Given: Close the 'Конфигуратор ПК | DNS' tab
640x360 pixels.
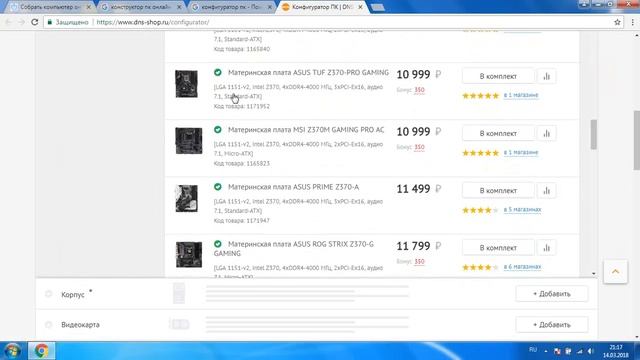Looking at the screenshot, I should [x=360, y=7].
